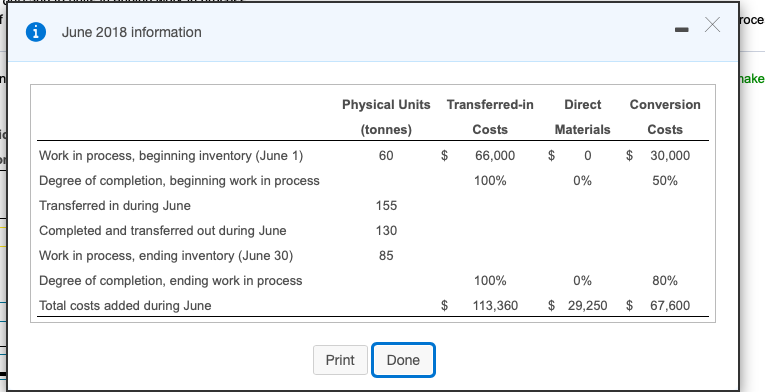Viewport: 765px width, 392px height.
Task: Click the 130 tonnes transferred out value
Action: (x=386, y=230)
